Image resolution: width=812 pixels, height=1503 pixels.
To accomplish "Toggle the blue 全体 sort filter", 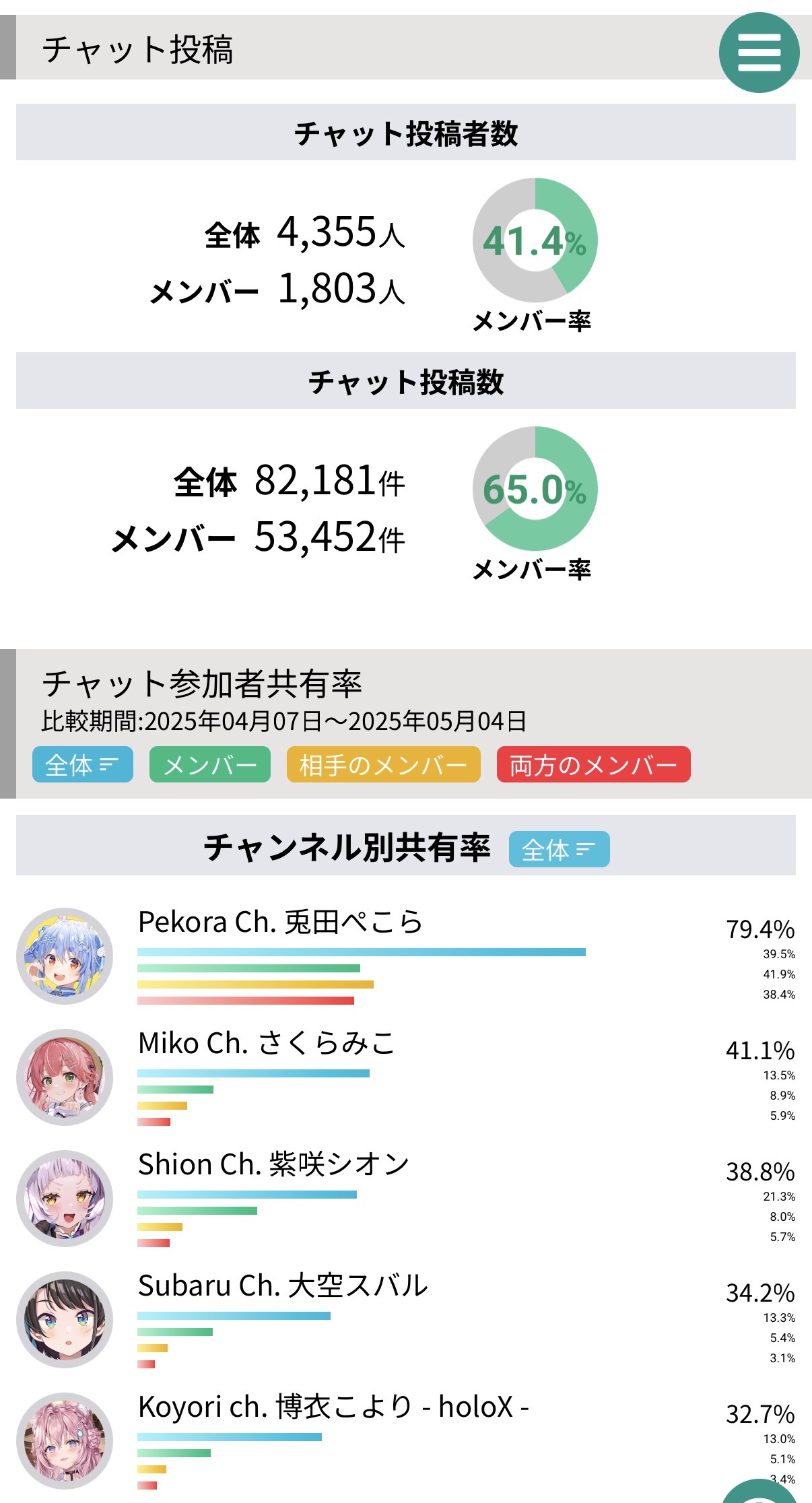I will point(82,765).
